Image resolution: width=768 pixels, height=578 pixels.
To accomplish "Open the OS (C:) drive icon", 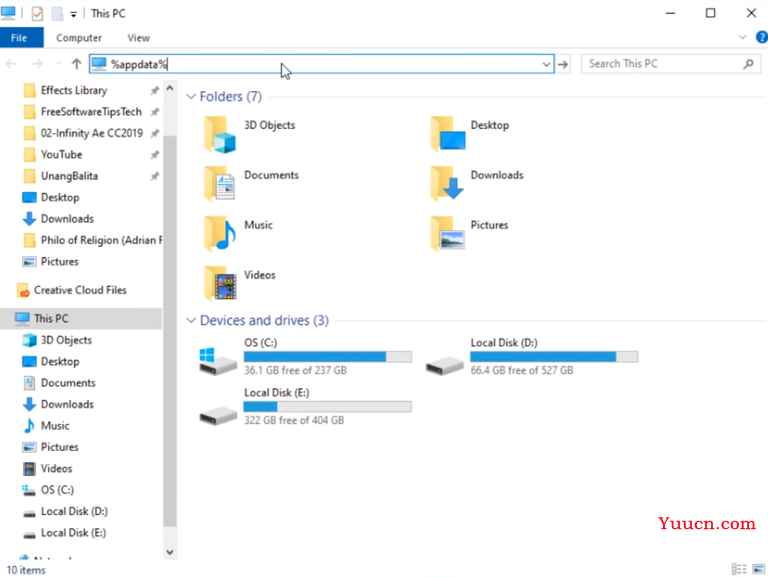I will click(218, 360).
